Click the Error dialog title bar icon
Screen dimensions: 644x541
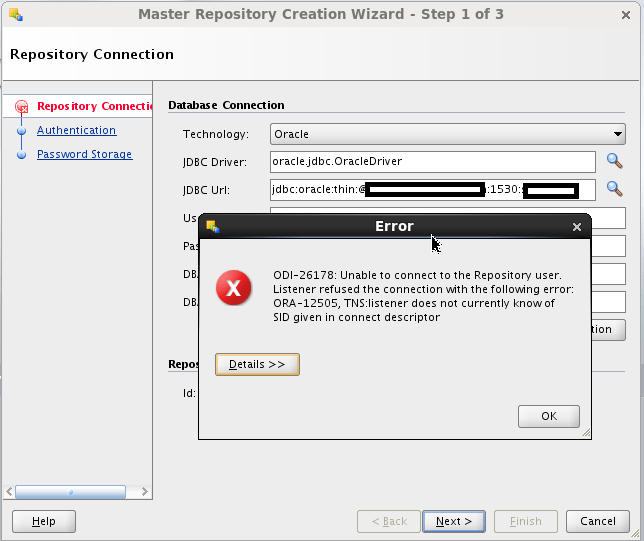coord(213,226)
